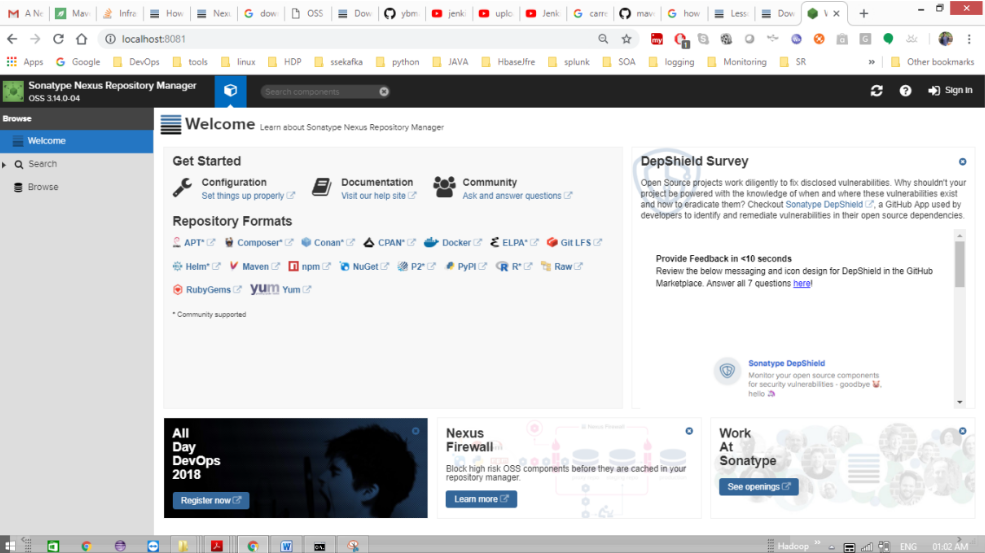Click the Sign in button
This screenshot has width=985, height=553.
click(950, 90)
